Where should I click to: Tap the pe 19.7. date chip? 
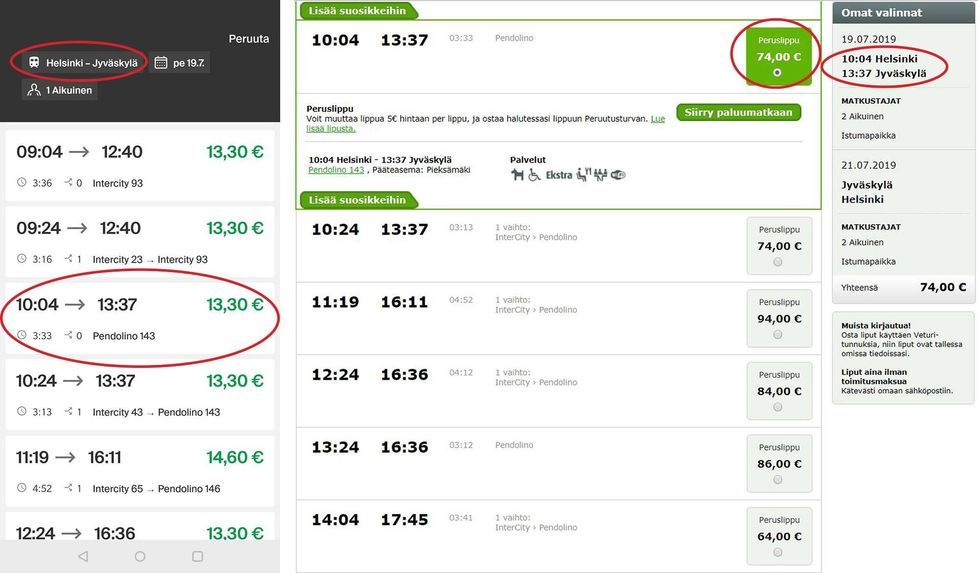(x=180, y=62)
